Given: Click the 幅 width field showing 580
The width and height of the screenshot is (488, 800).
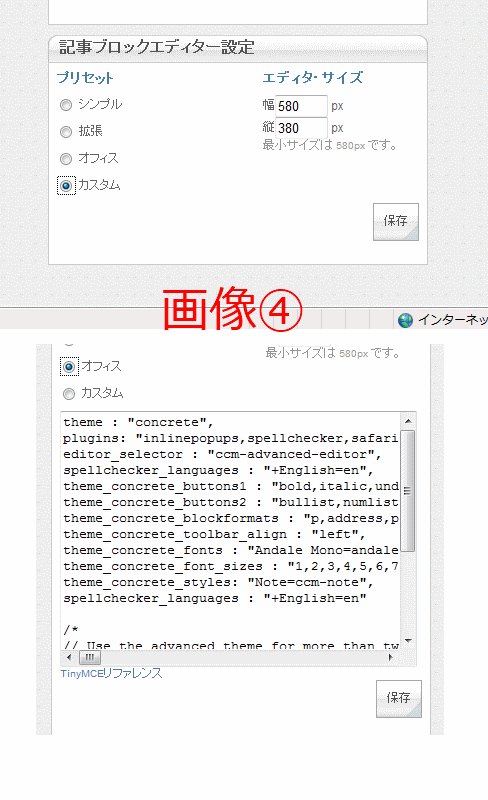Looking at the screenshot, I should point(301,106).
